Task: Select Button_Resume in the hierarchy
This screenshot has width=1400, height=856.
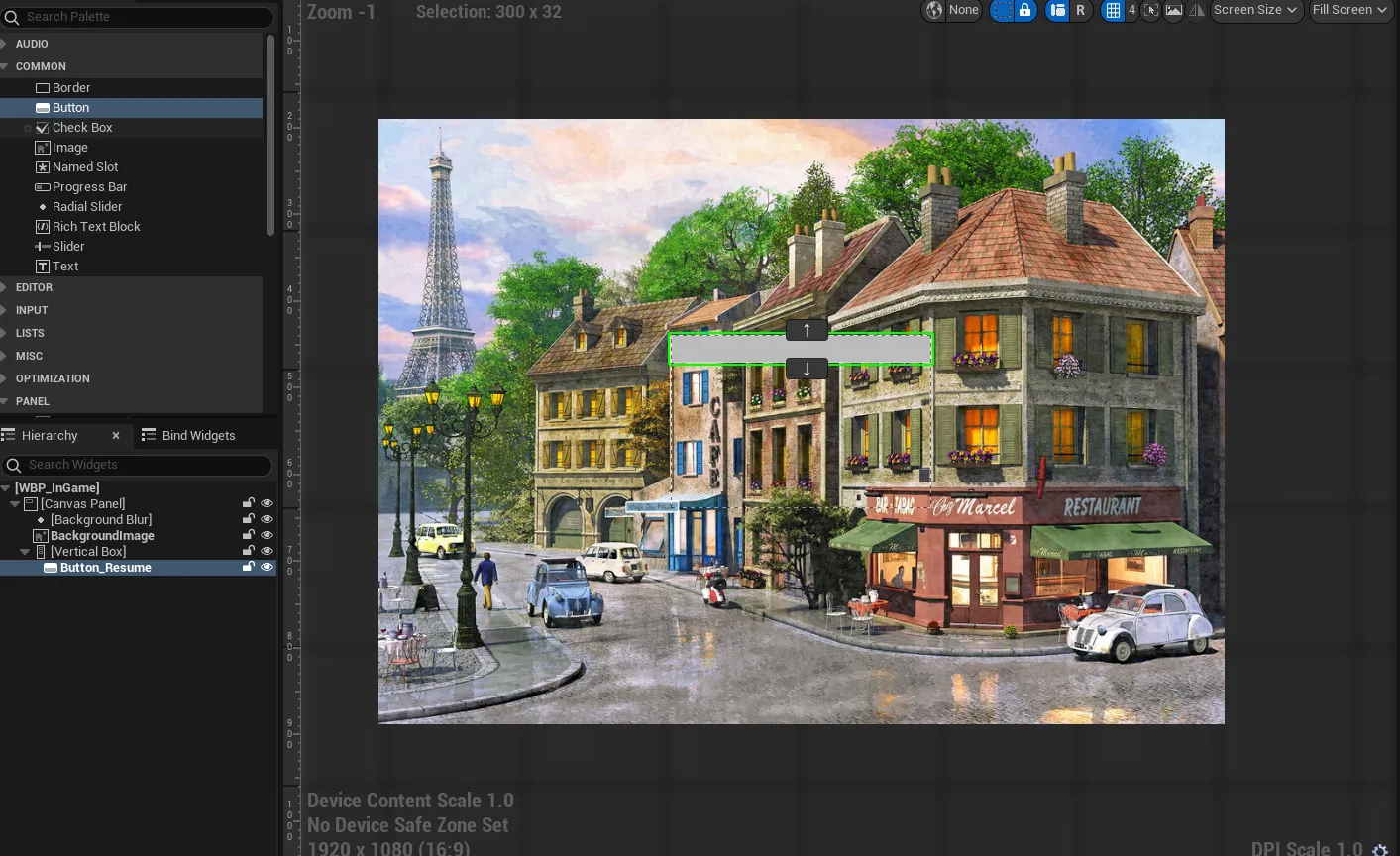Action: (106, 568)
